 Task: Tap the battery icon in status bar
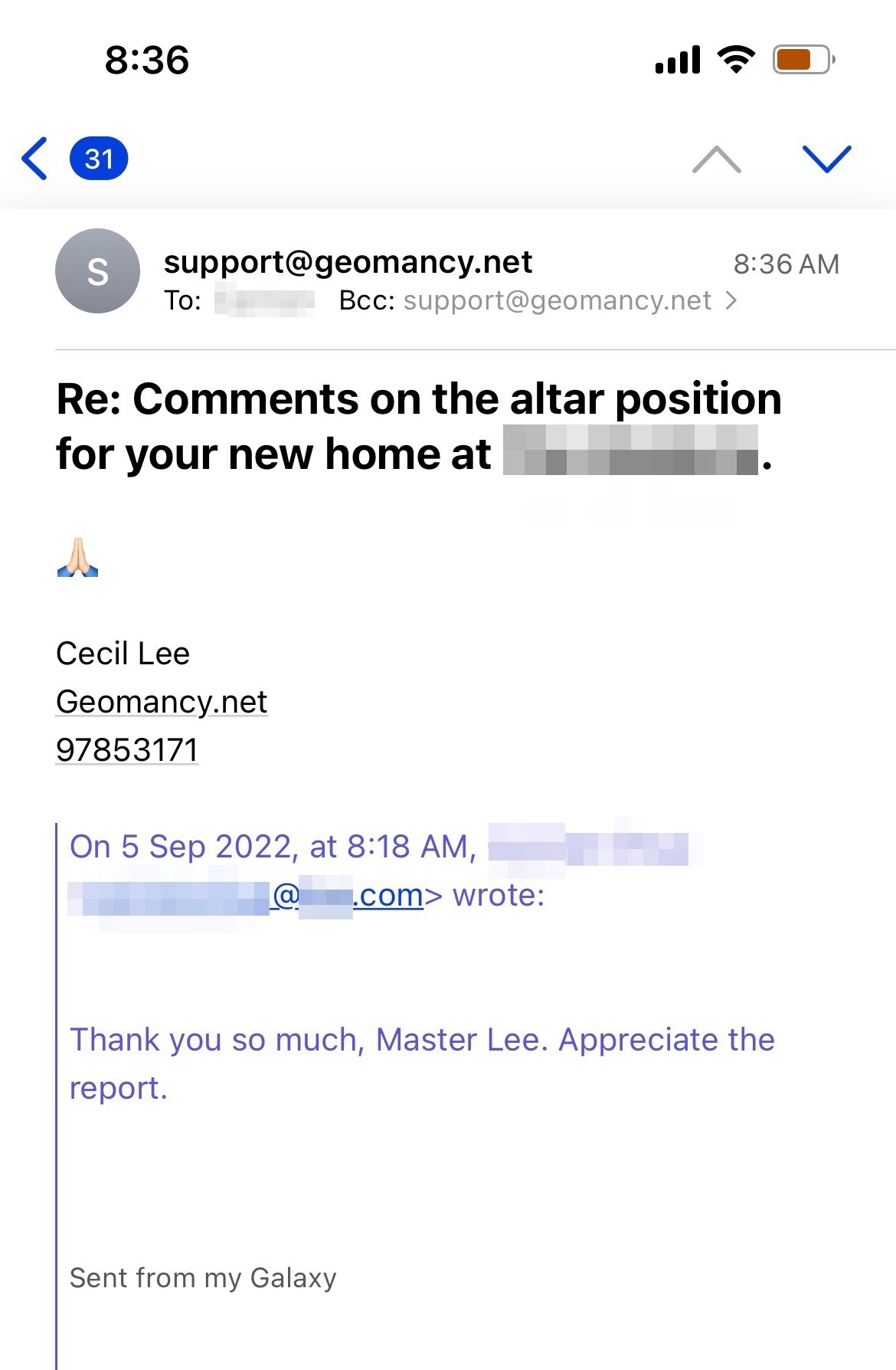(803, 60)
